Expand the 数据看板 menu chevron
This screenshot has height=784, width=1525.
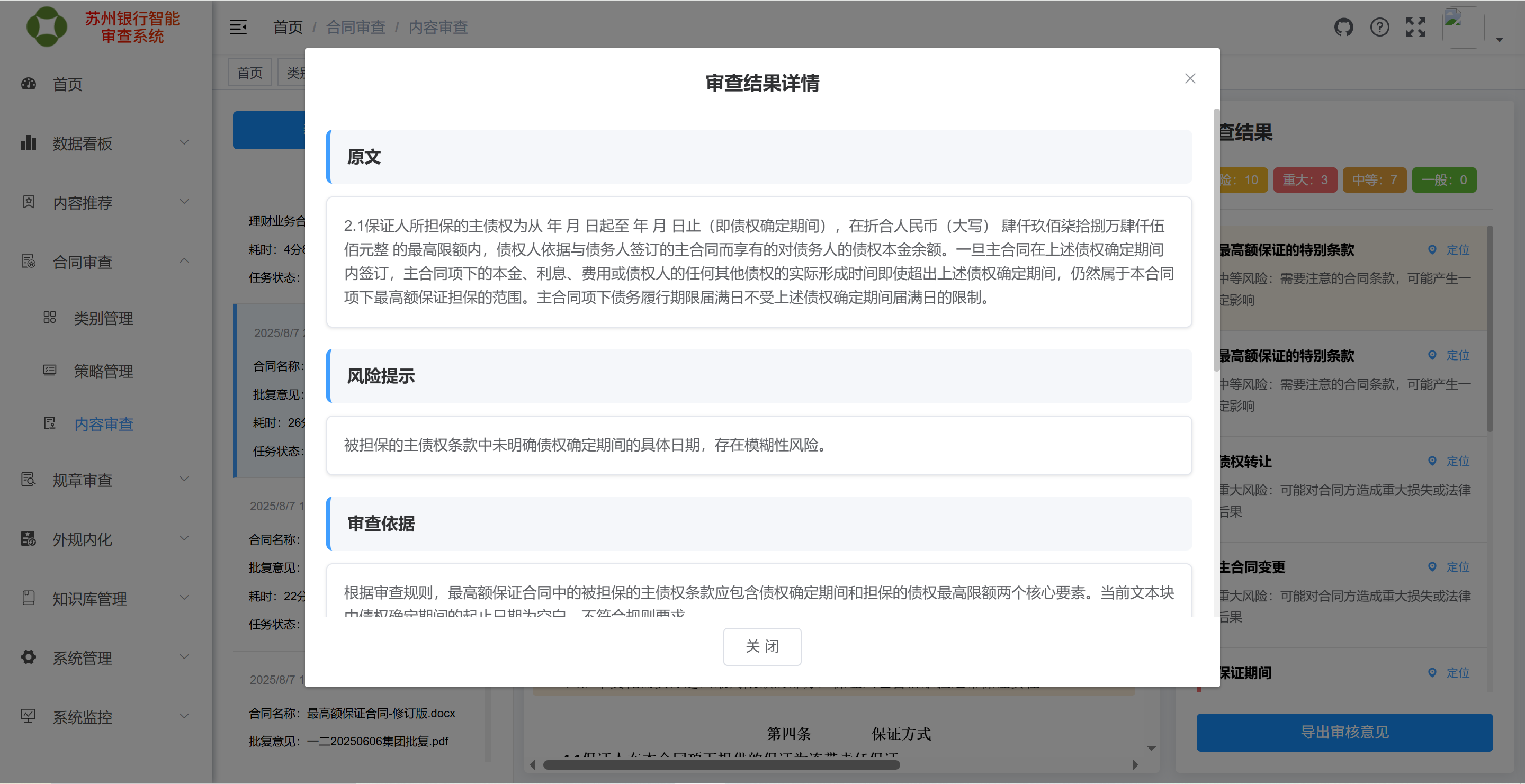click(184, 142)
